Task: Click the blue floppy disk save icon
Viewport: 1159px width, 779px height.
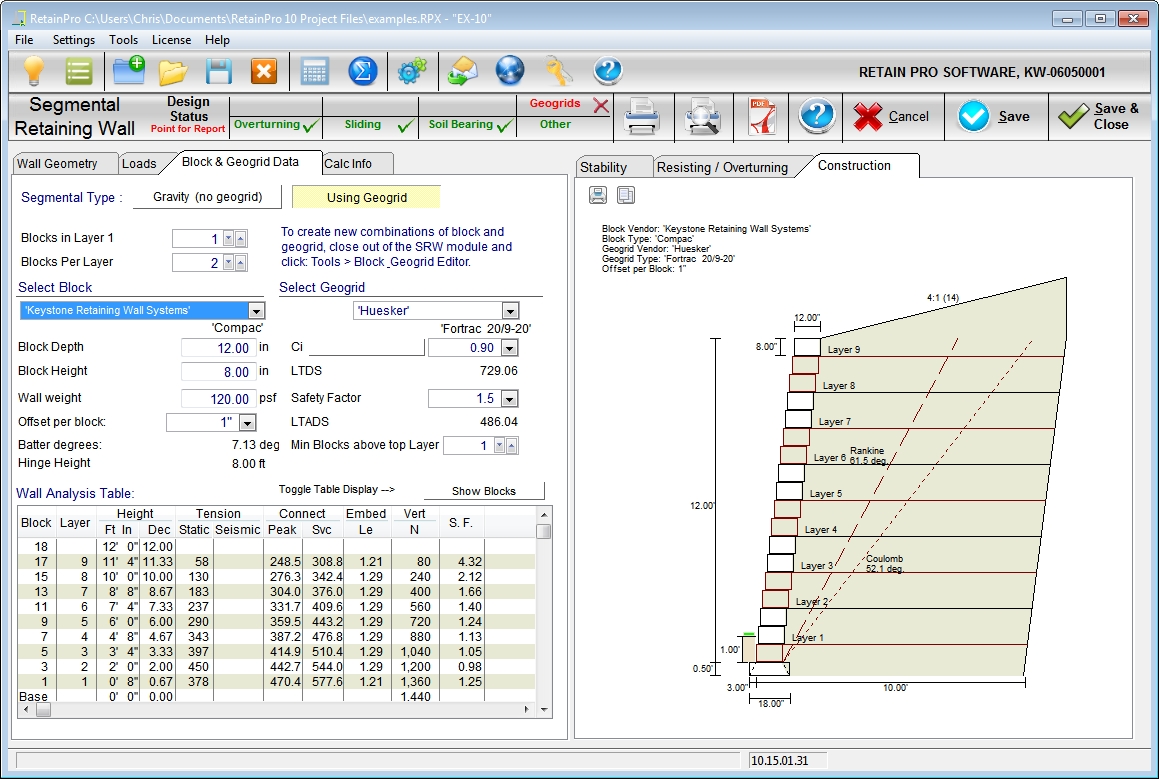Action: 219,71
